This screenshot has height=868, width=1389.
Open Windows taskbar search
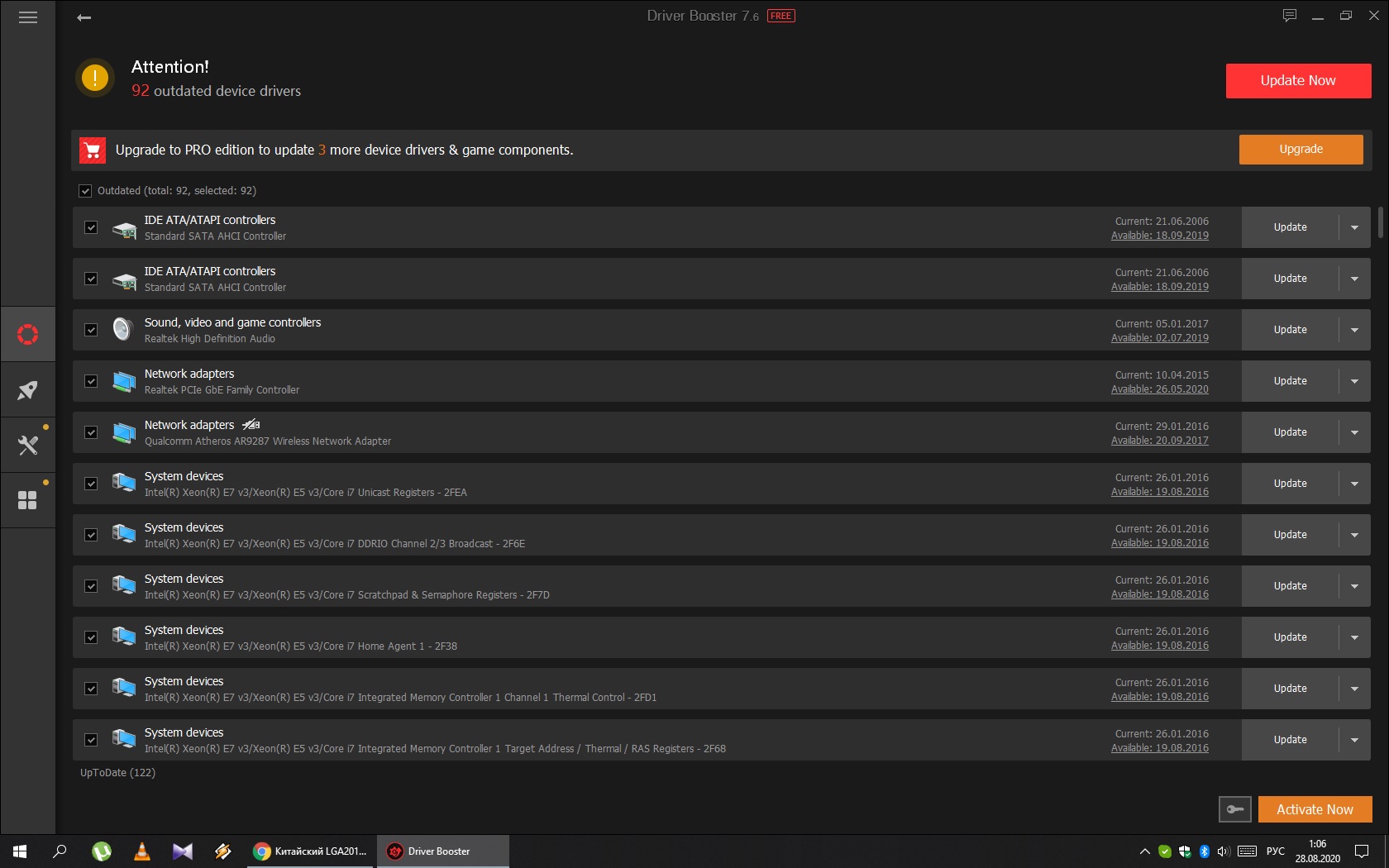point(60,851)
